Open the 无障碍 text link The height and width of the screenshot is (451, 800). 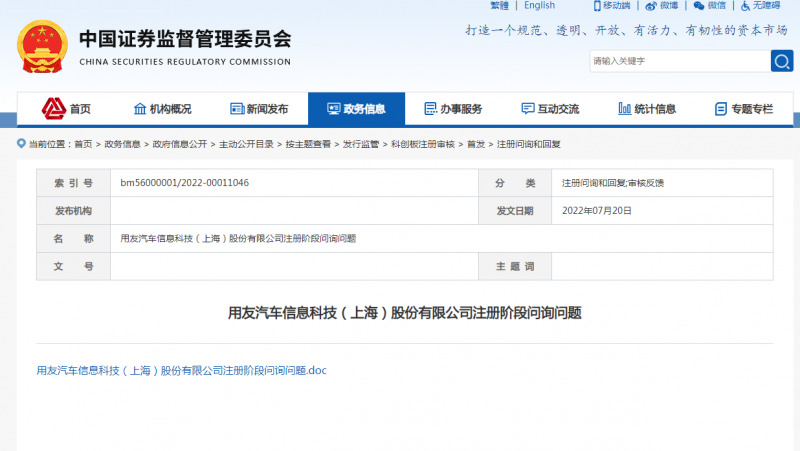[x=766, y=6]
